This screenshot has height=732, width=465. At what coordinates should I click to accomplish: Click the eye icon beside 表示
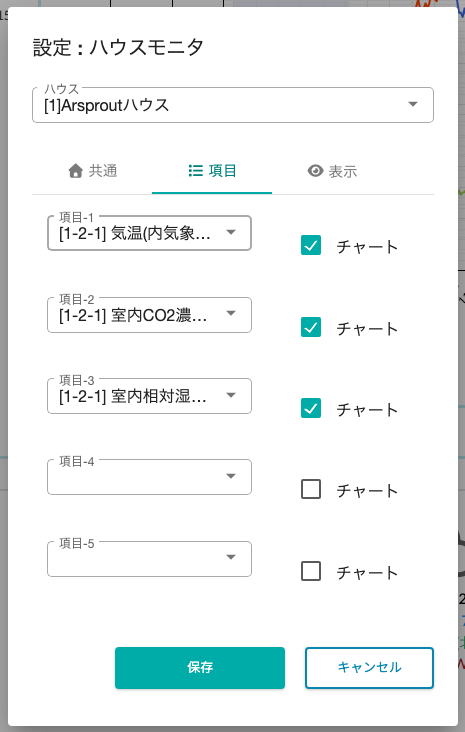316,171
